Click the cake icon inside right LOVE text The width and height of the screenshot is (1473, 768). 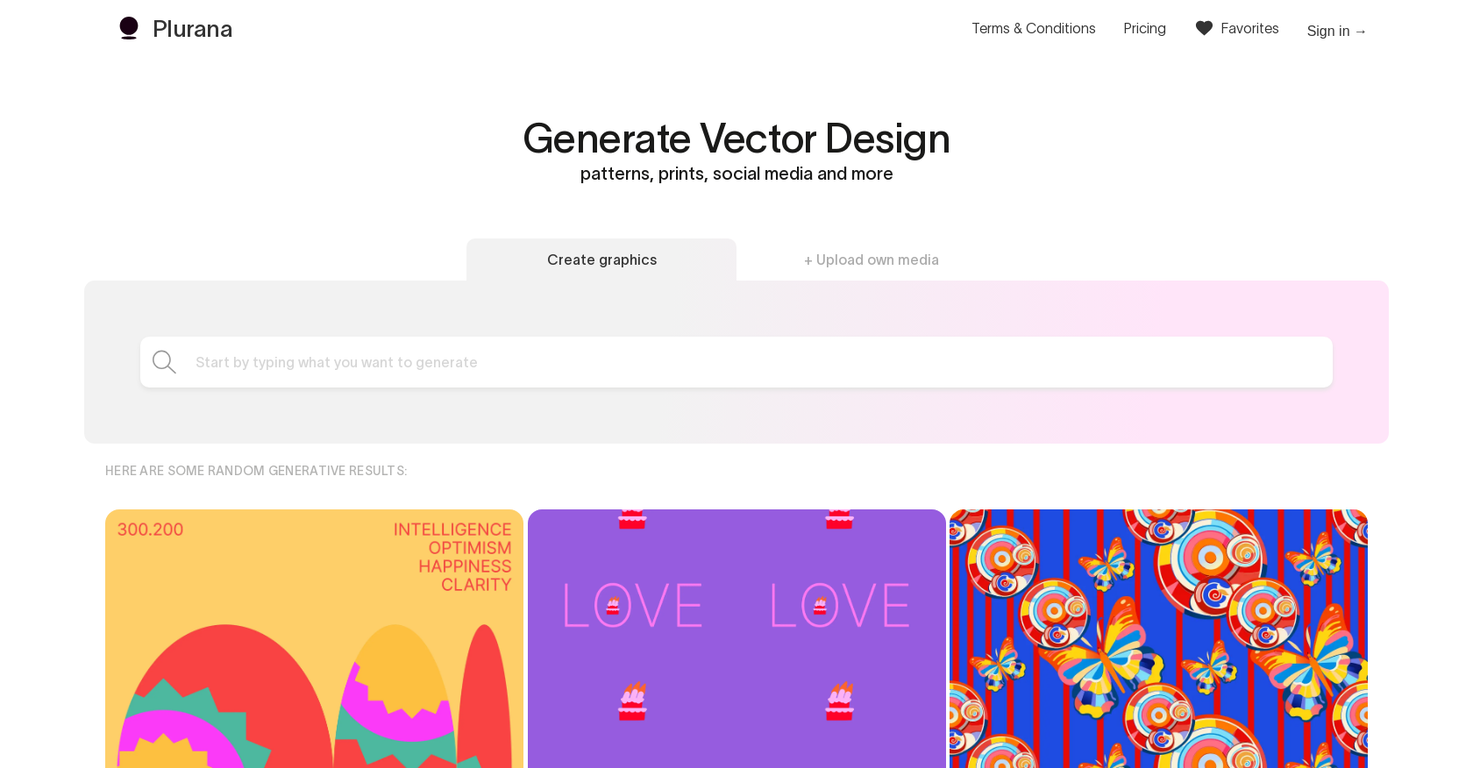820,606
